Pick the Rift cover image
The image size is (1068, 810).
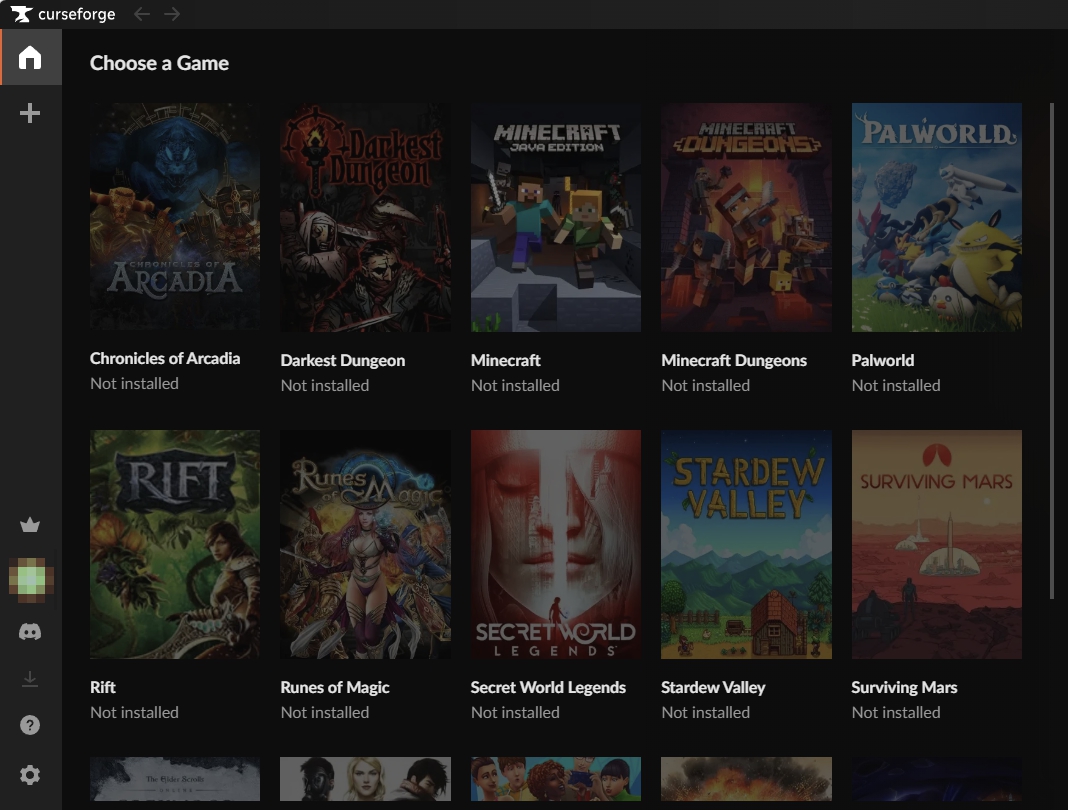click(175, 544)
